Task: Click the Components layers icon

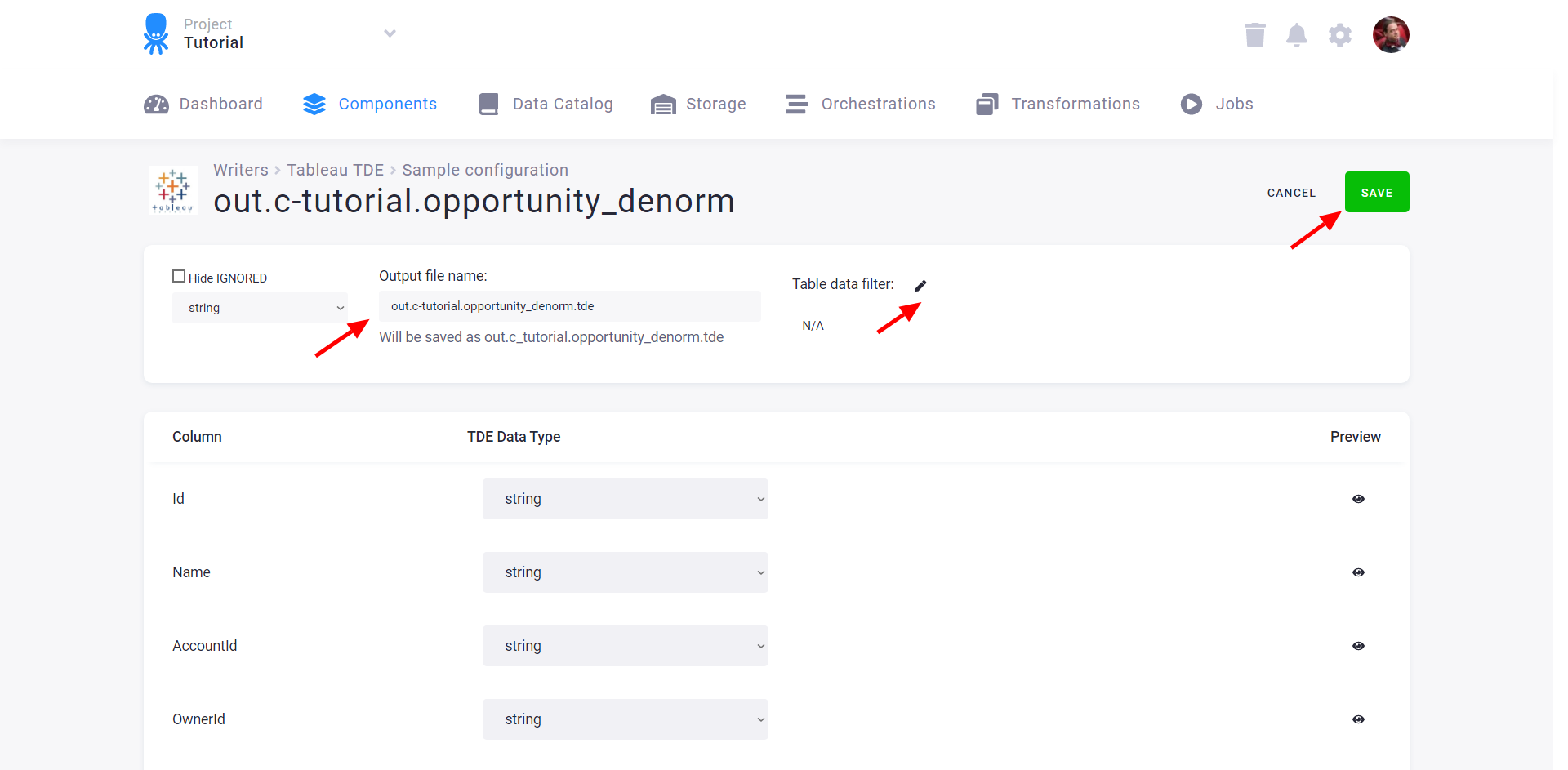Action: pyautogui.click(x=314, y=105)
